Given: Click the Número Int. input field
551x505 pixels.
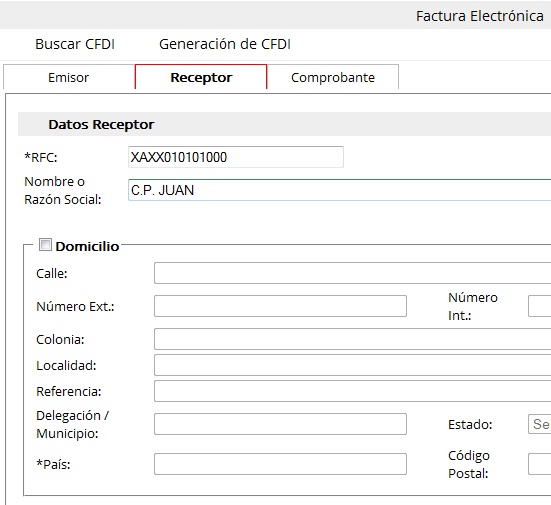Looking at the screenshot, I should (539, 306).
